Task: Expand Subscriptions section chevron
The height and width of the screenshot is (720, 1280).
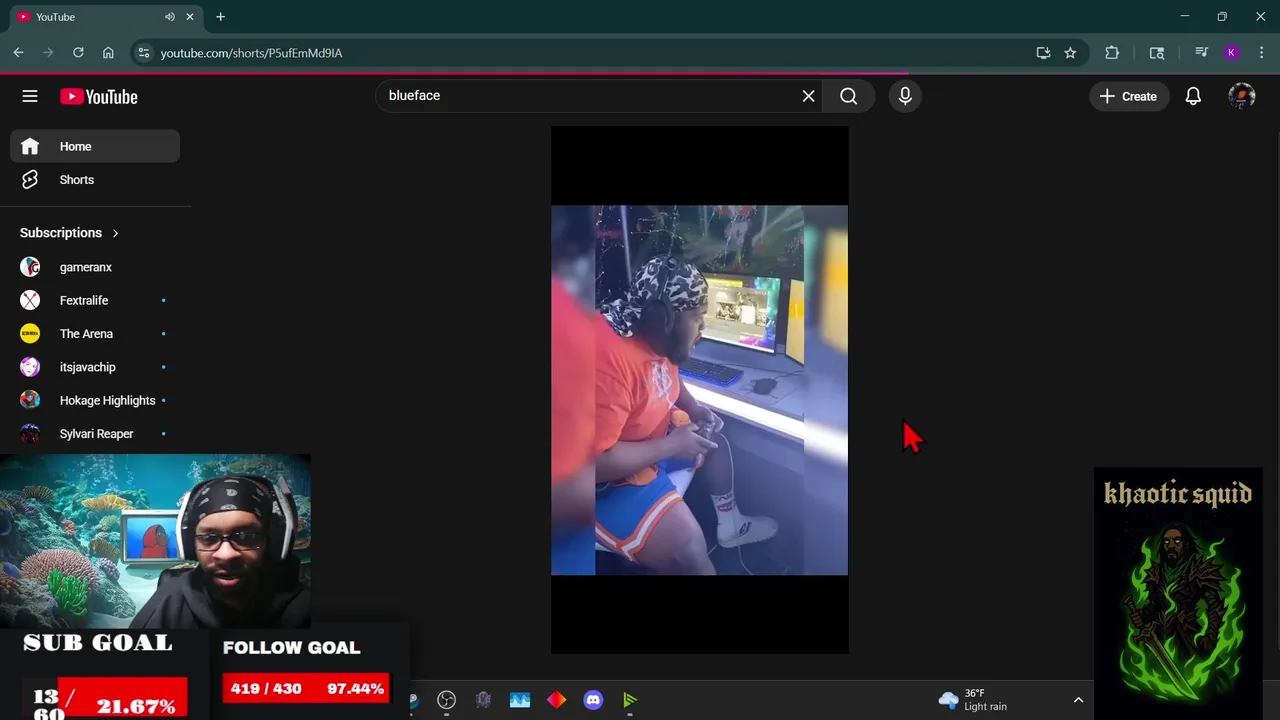Action: click(115, 233)
